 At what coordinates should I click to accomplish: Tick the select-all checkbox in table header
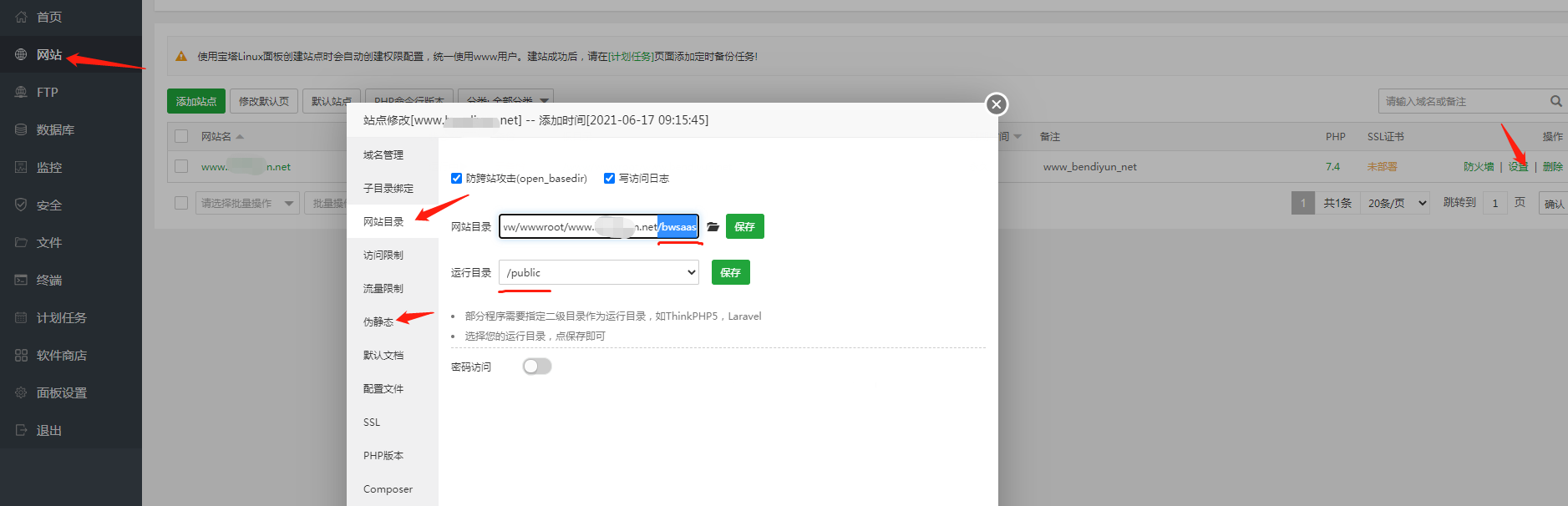pyautogui.click(x=181, y=136)
